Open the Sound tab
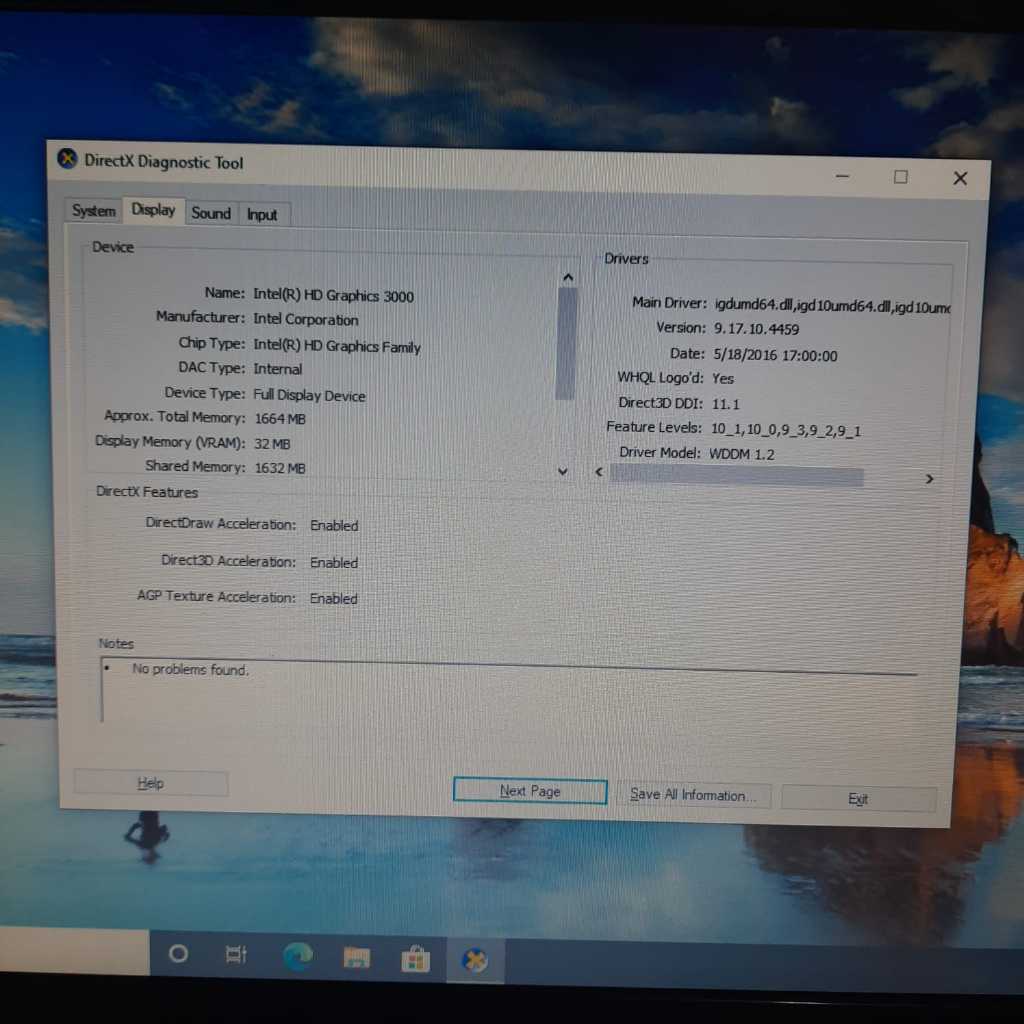This screenshot has height=1024, width=1024. 211,213
